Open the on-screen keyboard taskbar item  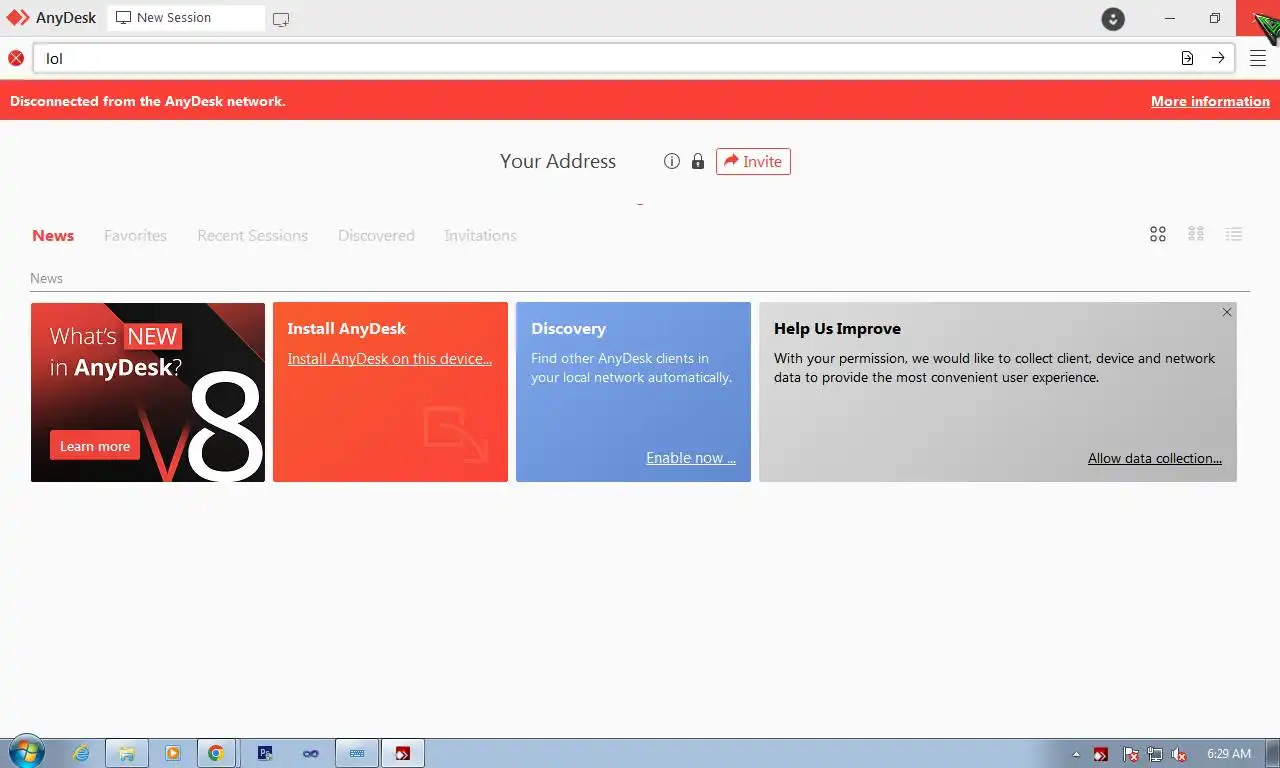click(357, 753)
